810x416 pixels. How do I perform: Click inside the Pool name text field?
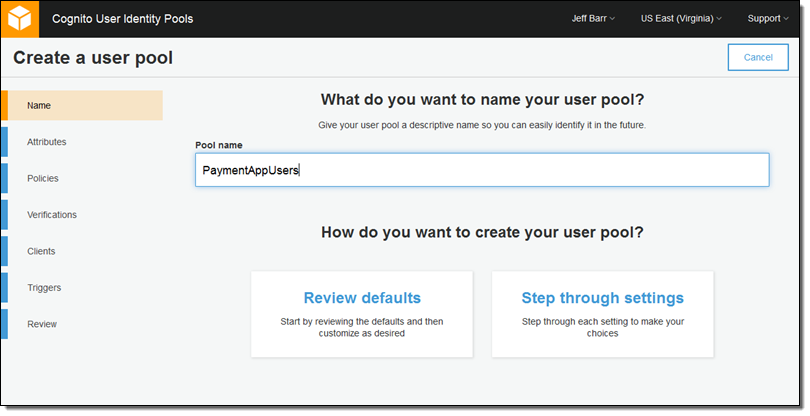(x=481, y=170)
